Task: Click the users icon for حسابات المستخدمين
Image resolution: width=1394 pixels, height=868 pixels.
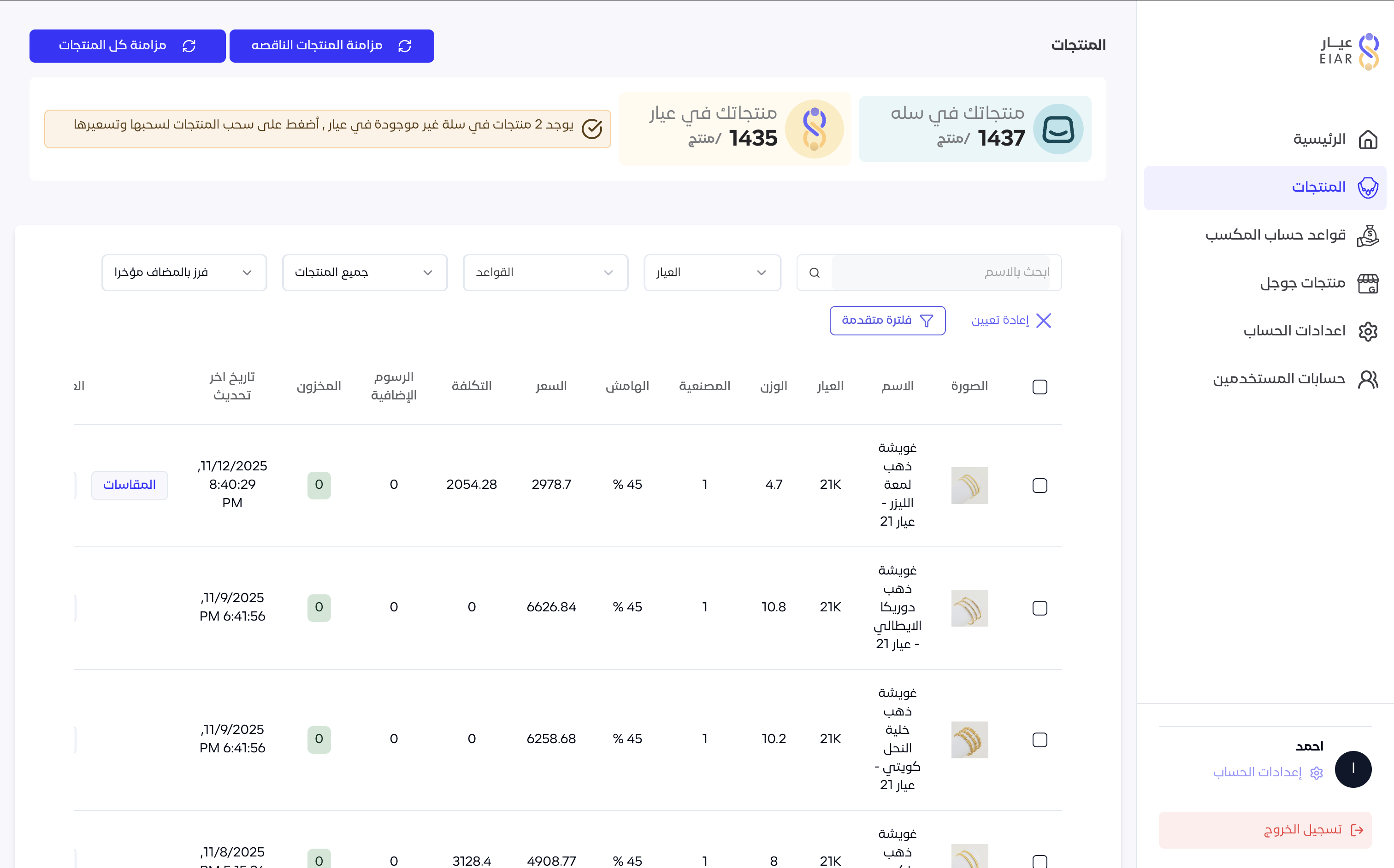Action: (1368, 379)
